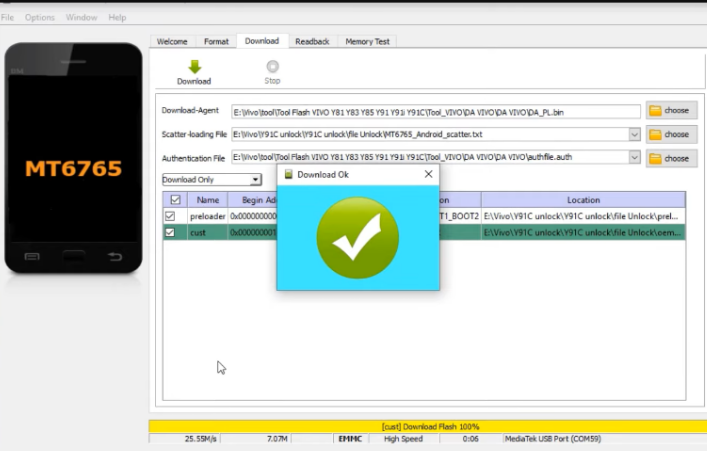Click the green Download arrow icon

[195, 67]
